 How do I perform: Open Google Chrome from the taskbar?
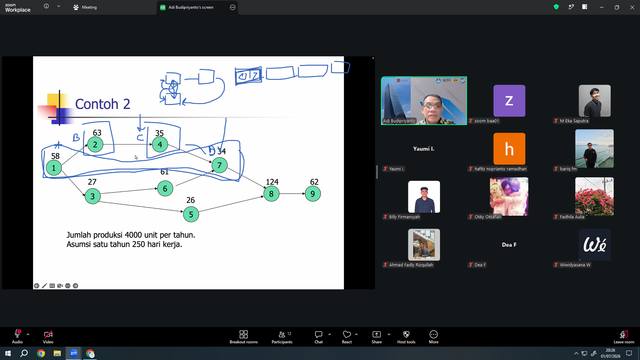[x=41, y=353]
